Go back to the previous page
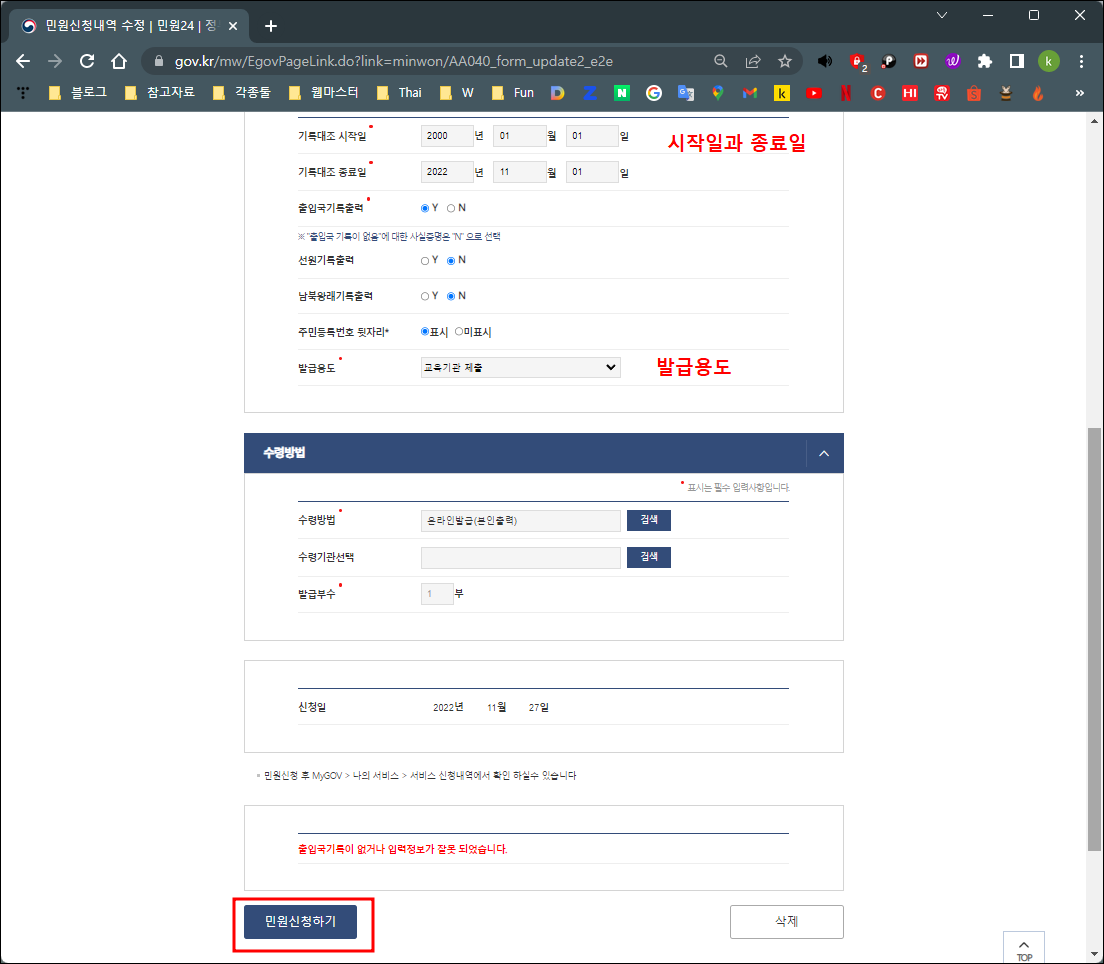The width and height of the screenshot is (1104, 964). [x=23, y=61]
